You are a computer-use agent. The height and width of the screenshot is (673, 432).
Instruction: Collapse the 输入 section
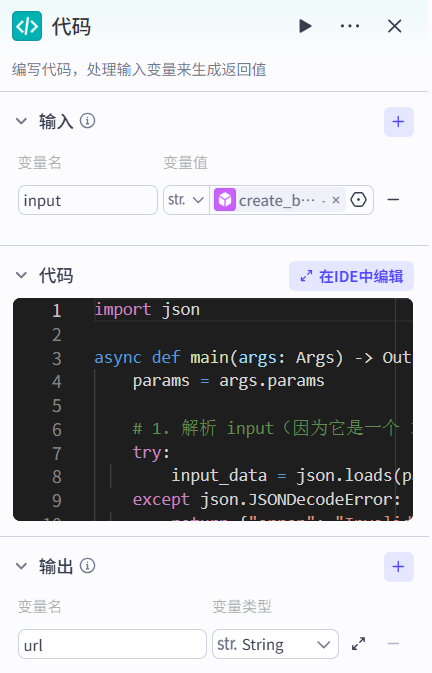(21, 121)
